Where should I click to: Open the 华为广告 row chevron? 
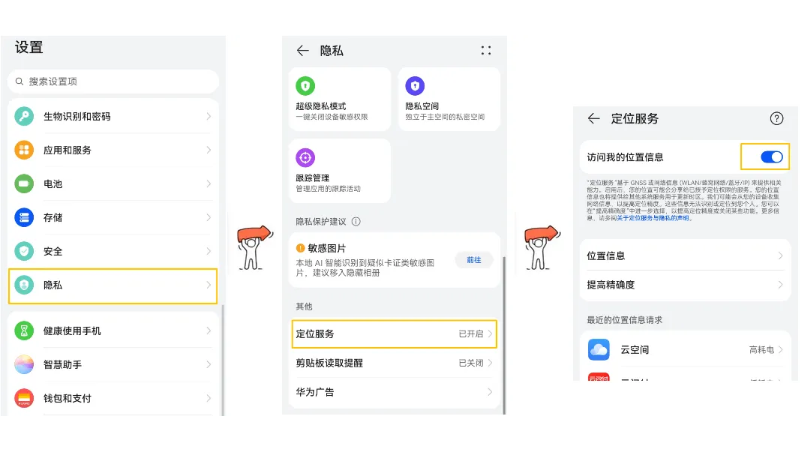click(x=490, y=392)
